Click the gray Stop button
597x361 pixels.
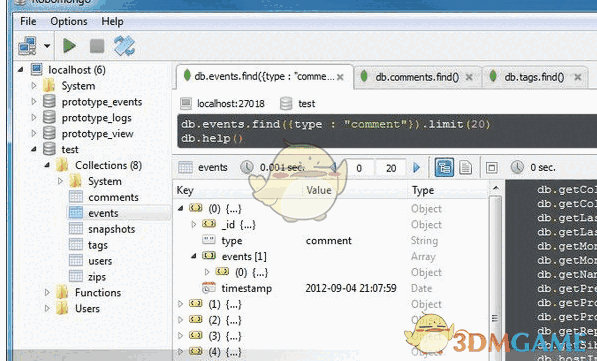click(x=97, y=46)
